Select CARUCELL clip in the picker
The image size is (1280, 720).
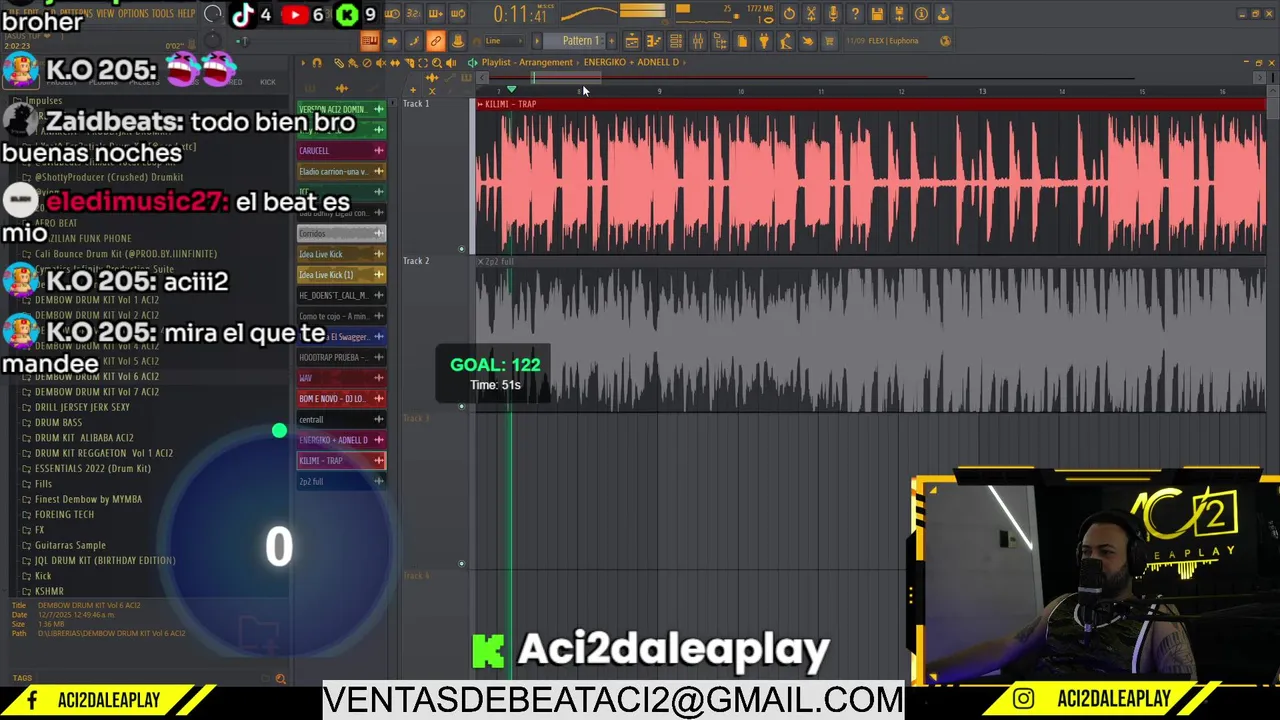pyautogui.click(x=341, y=150)
